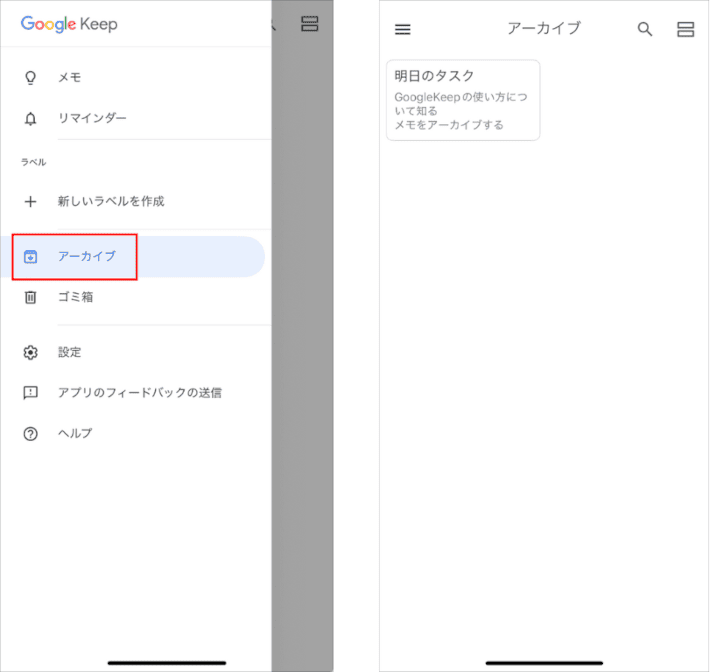This screenshot has height=672, width=710.
Task: Click the bell icon beside リマインダー
Action: [x=30, y=118]
